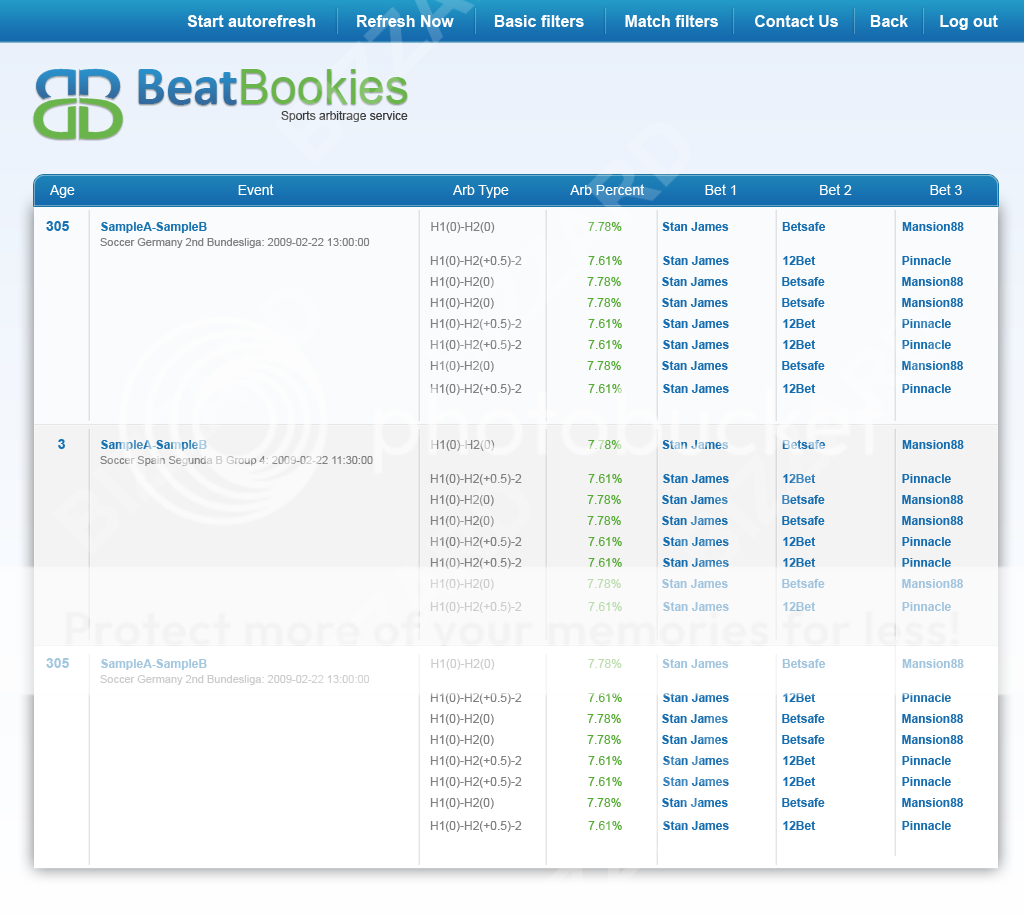The height and width of the screenshot is (917, 1024).
Task: Click Refresh Now in the navigation bar
Action: click(405, 22)
